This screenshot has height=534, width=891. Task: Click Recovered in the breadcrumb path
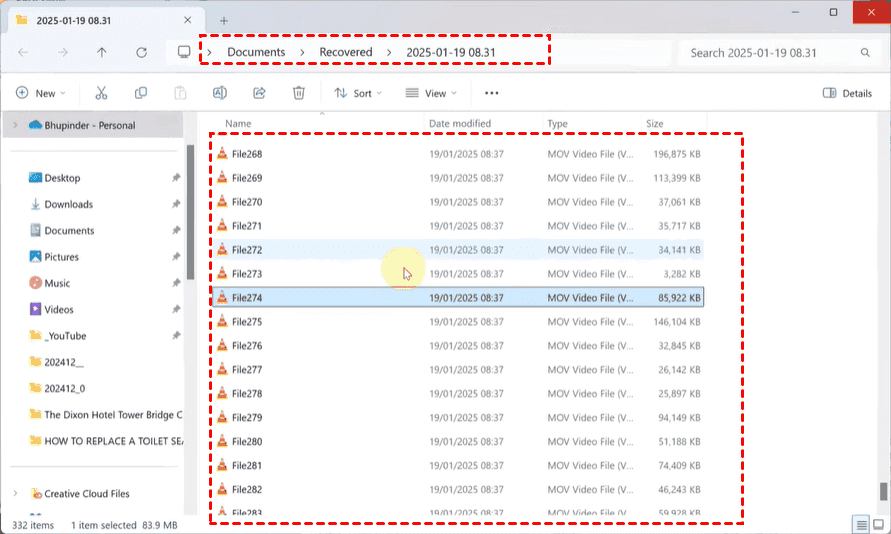click(x=345, y=52)
